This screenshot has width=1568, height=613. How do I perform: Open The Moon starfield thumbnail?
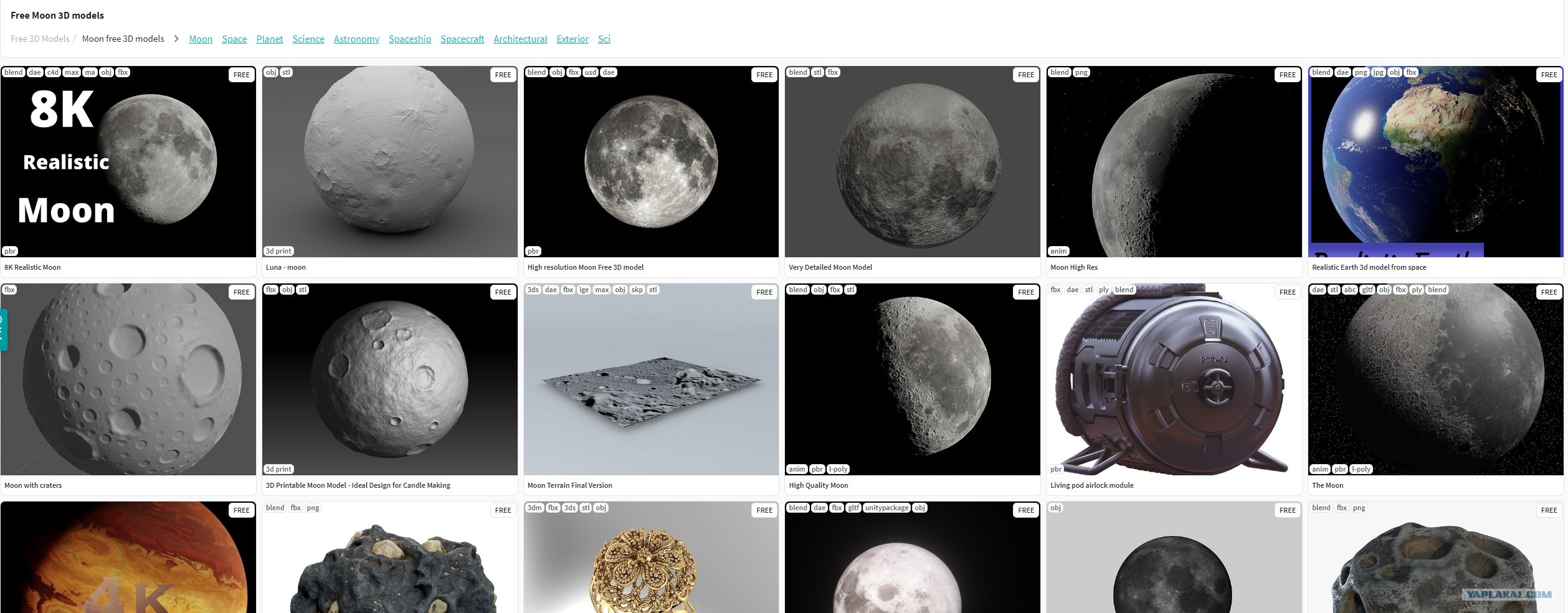point(1436,379)
